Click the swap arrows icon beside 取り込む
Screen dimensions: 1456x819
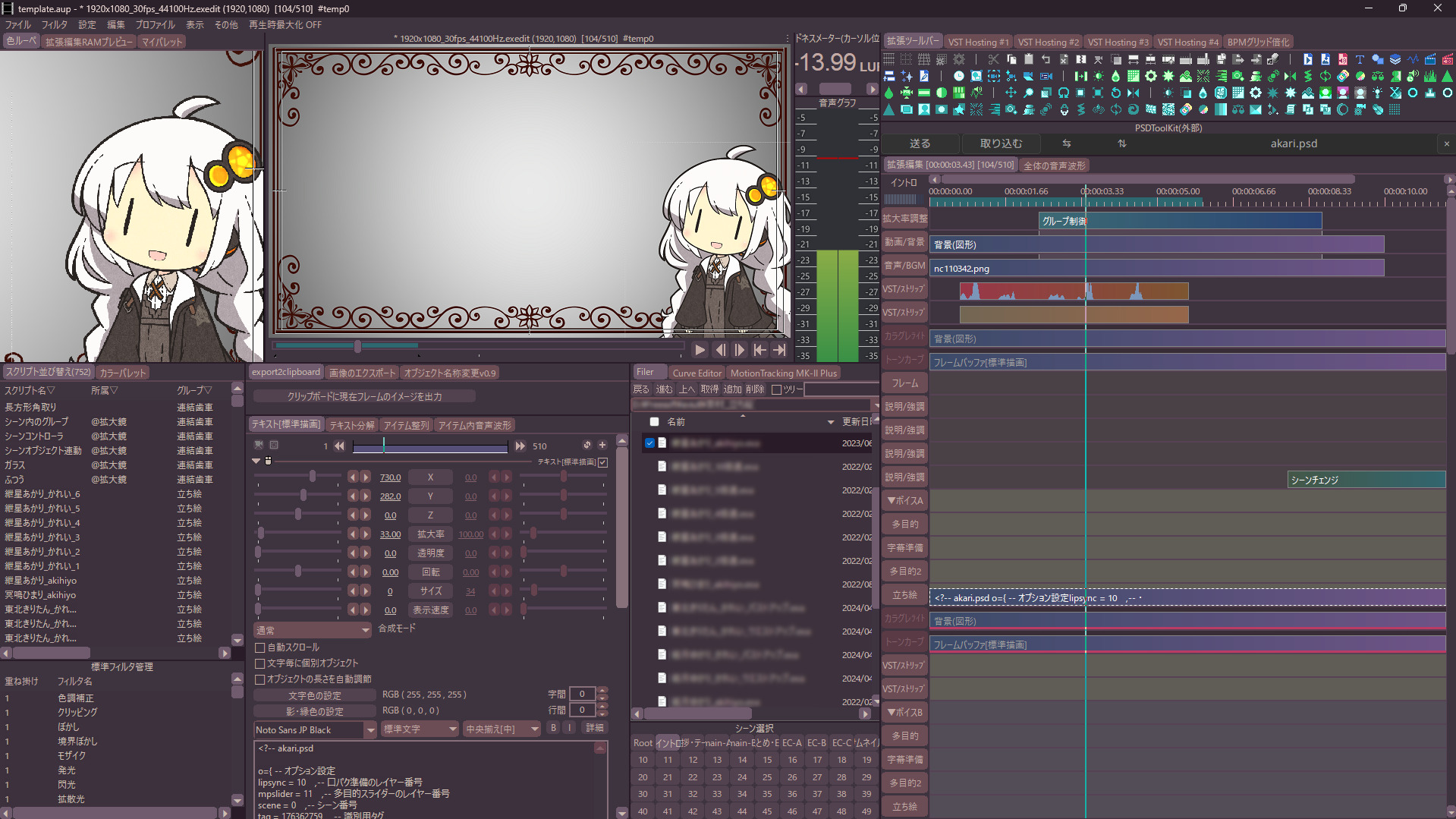coord(1066,143)
